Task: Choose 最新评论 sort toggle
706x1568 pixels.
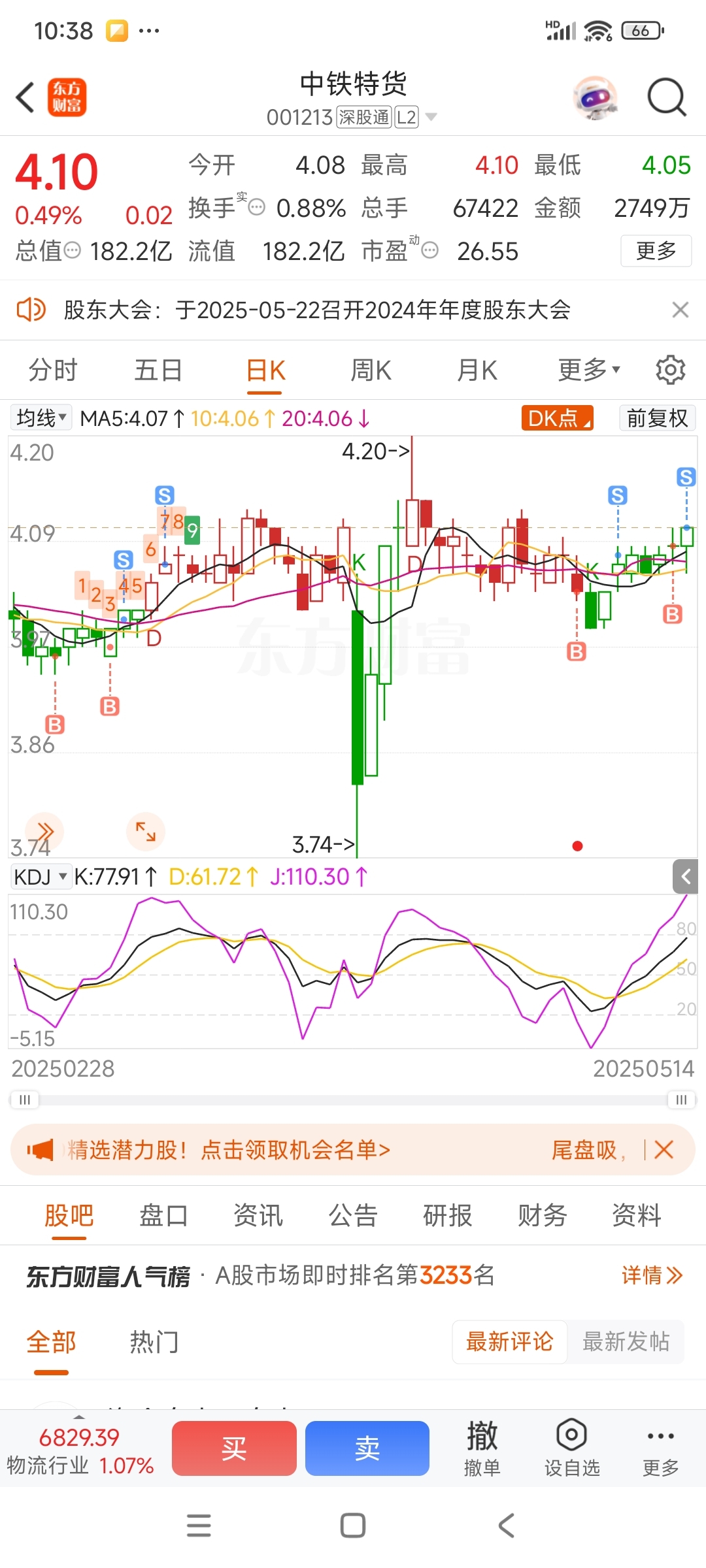Action: click(x=509, y=1341)
